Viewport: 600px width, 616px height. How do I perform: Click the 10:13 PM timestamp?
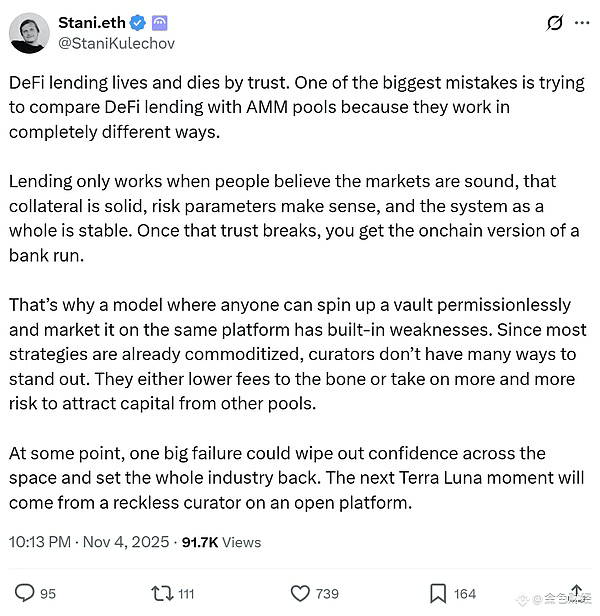point(40,542)
